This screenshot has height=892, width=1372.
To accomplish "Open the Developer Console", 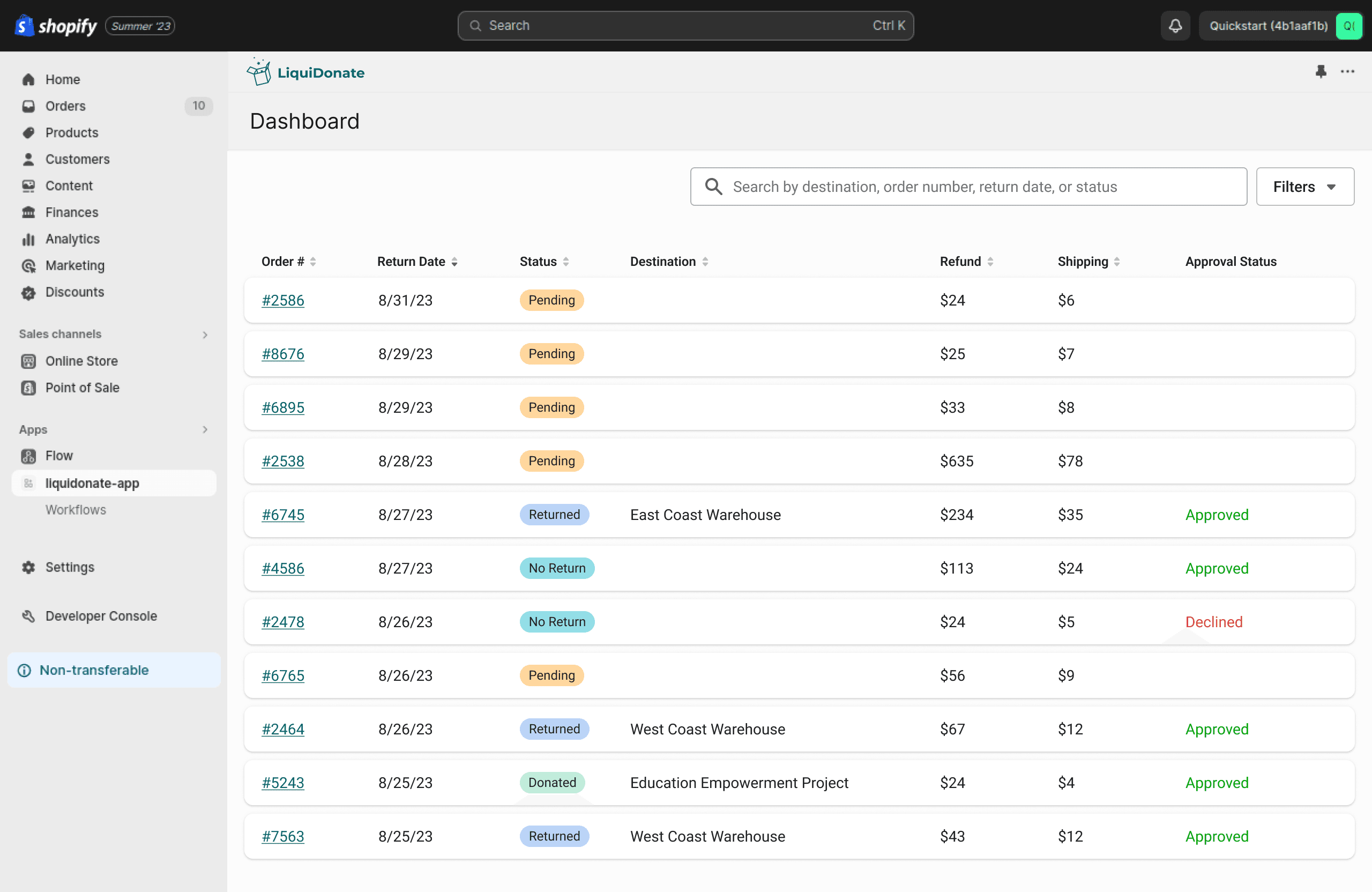I will coord(101,616).
